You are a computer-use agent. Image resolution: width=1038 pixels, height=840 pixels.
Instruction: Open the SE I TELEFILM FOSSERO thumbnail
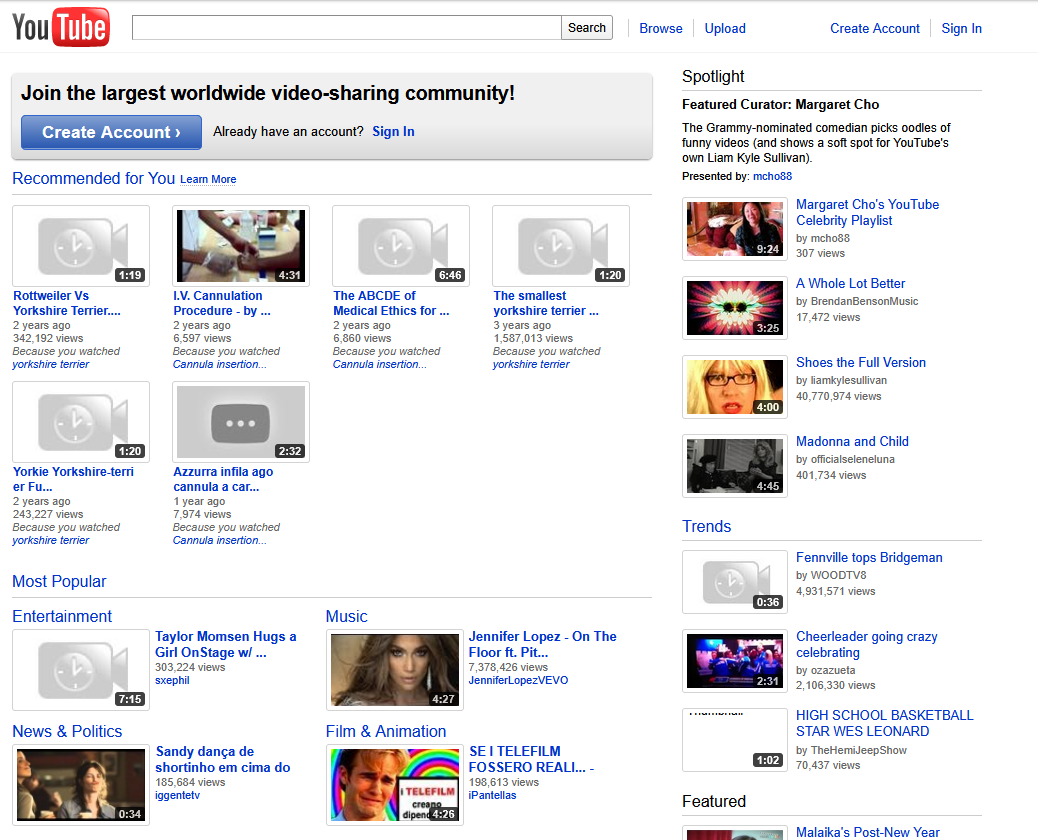(394, 785)
